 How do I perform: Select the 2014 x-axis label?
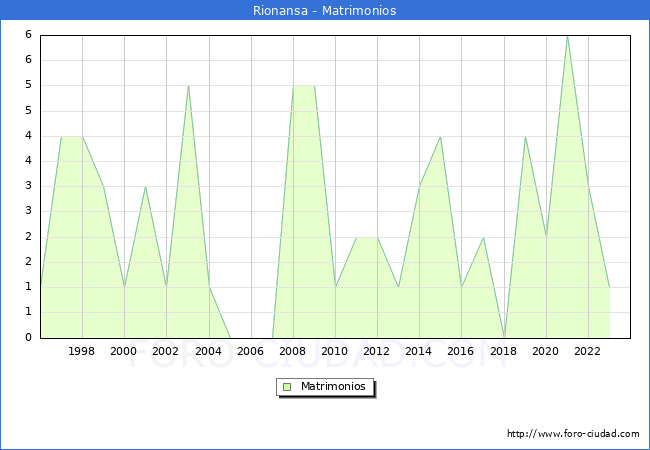coord(418,351)
